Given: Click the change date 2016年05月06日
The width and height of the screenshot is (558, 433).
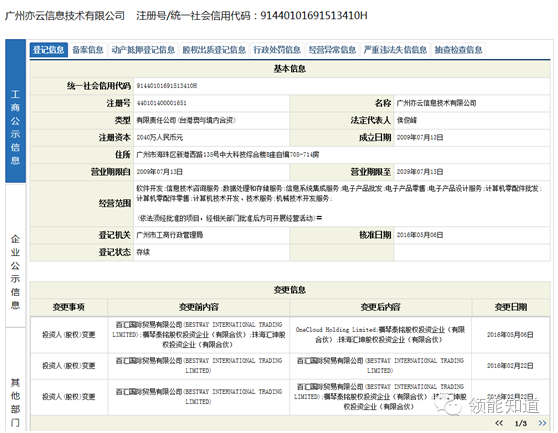Looking at the screenshot, I should point(510,335).
